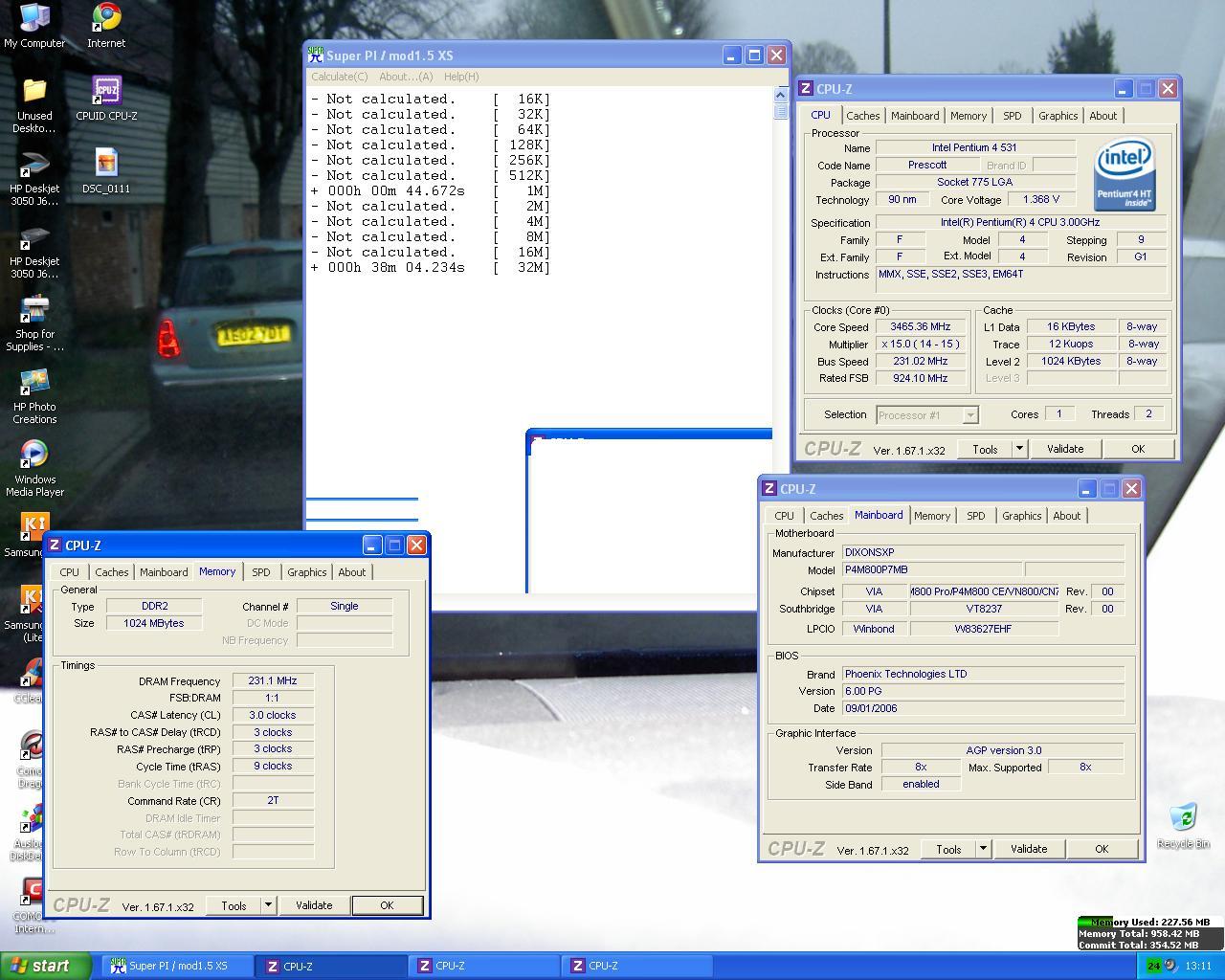
Task: Click the Phoenix Technologies LTD brand field
Action: pyautogui.click(x=983, y=674)
